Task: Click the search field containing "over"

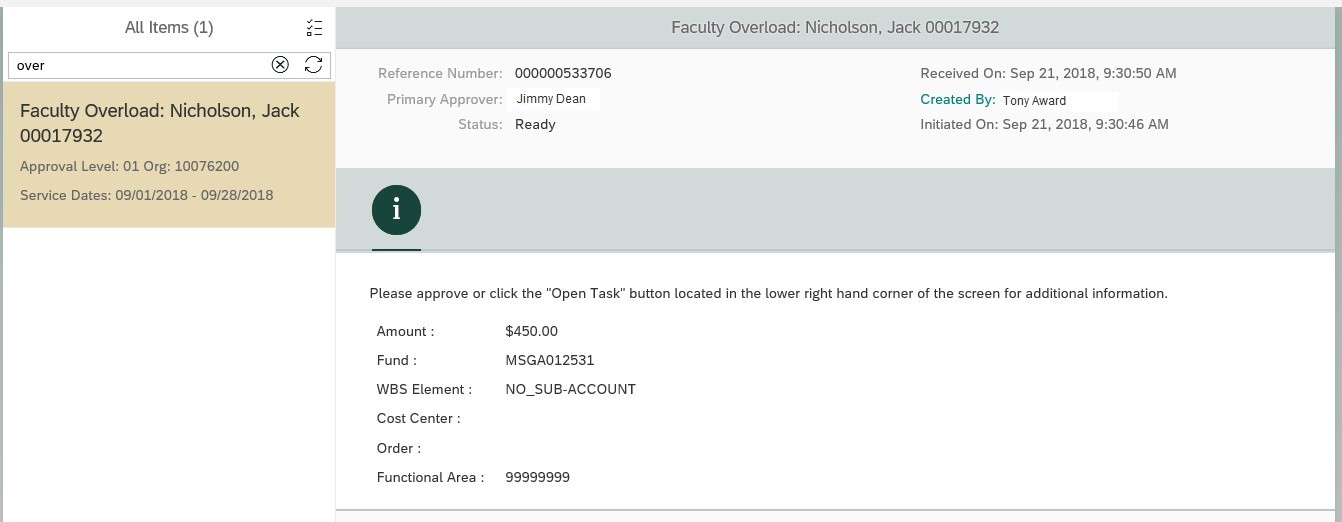Action: click(140, 65)
